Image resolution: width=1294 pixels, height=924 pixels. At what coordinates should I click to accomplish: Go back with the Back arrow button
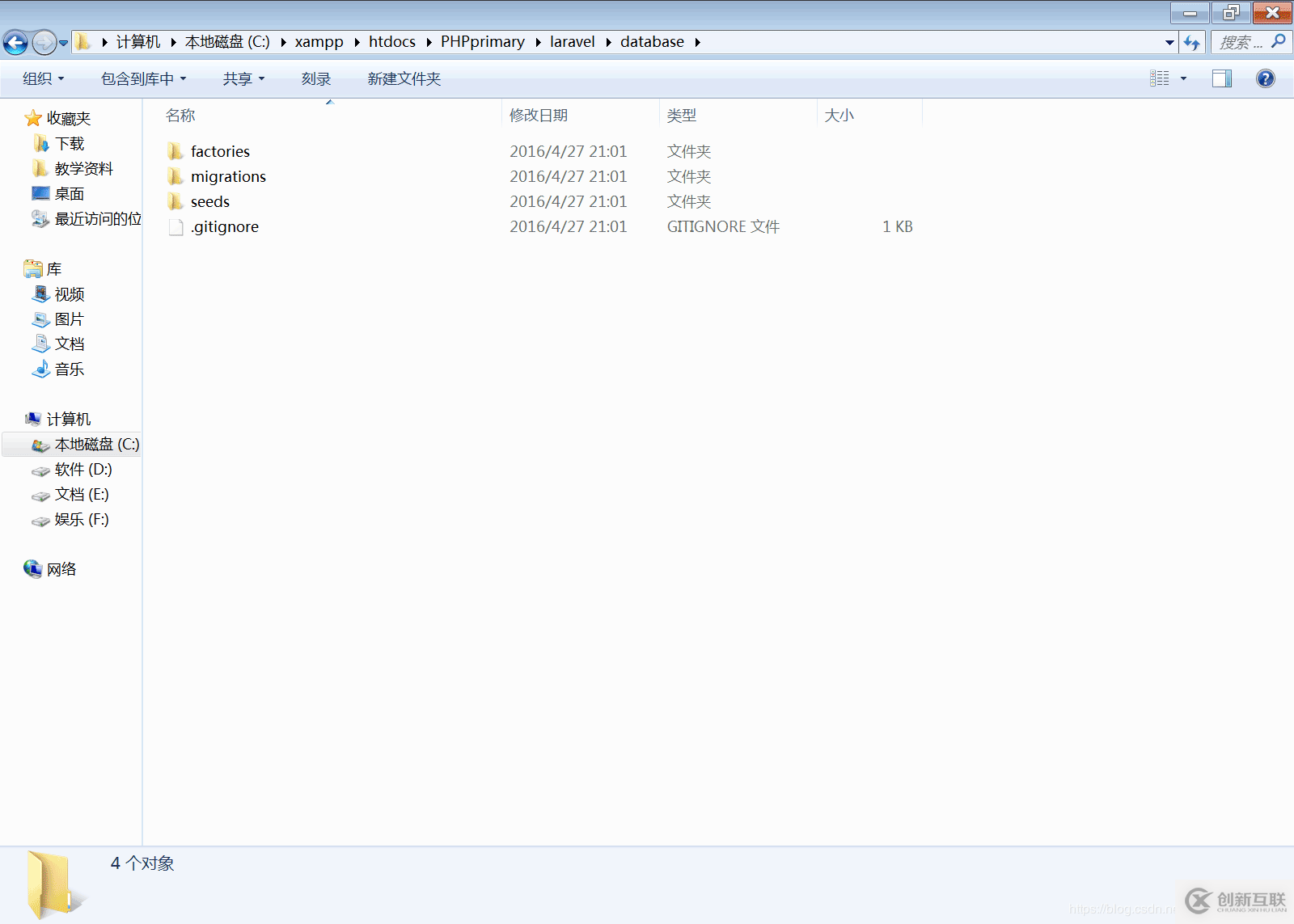tap(15, 42)
